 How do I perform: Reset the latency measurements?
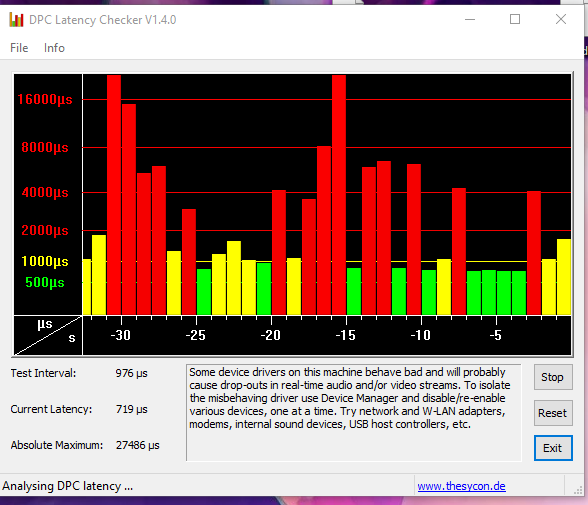[553, 413]
